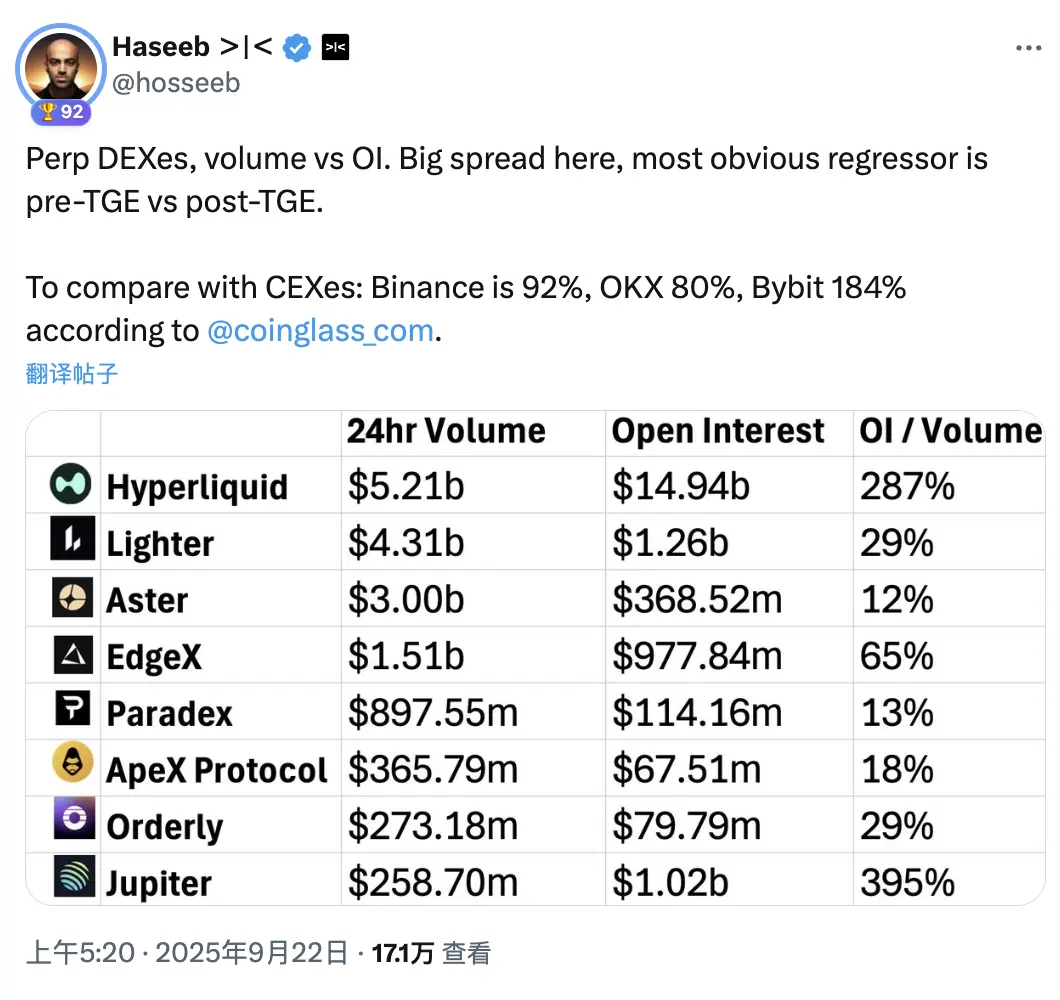Click the Aster logo icon
Viewport: 1060px width, 1000px height.
[x=71, y=598]
